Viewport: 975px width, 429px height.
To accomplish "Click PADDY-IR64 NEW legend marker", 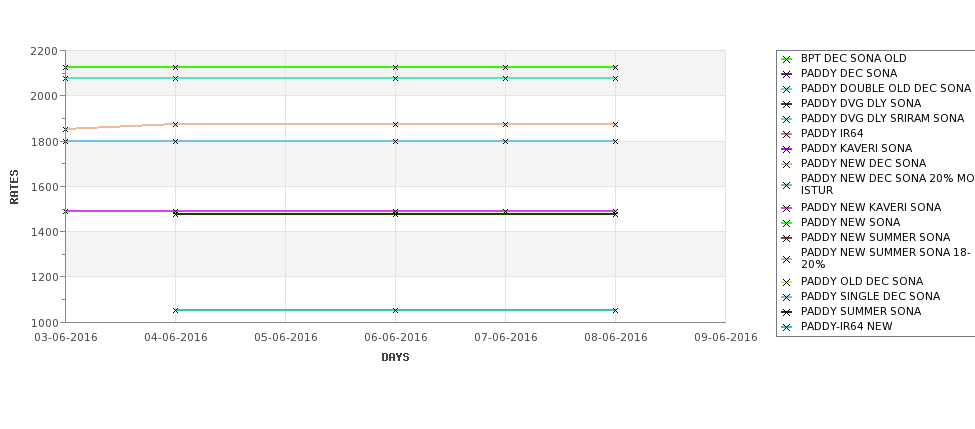I will click(x=787, y=327).
